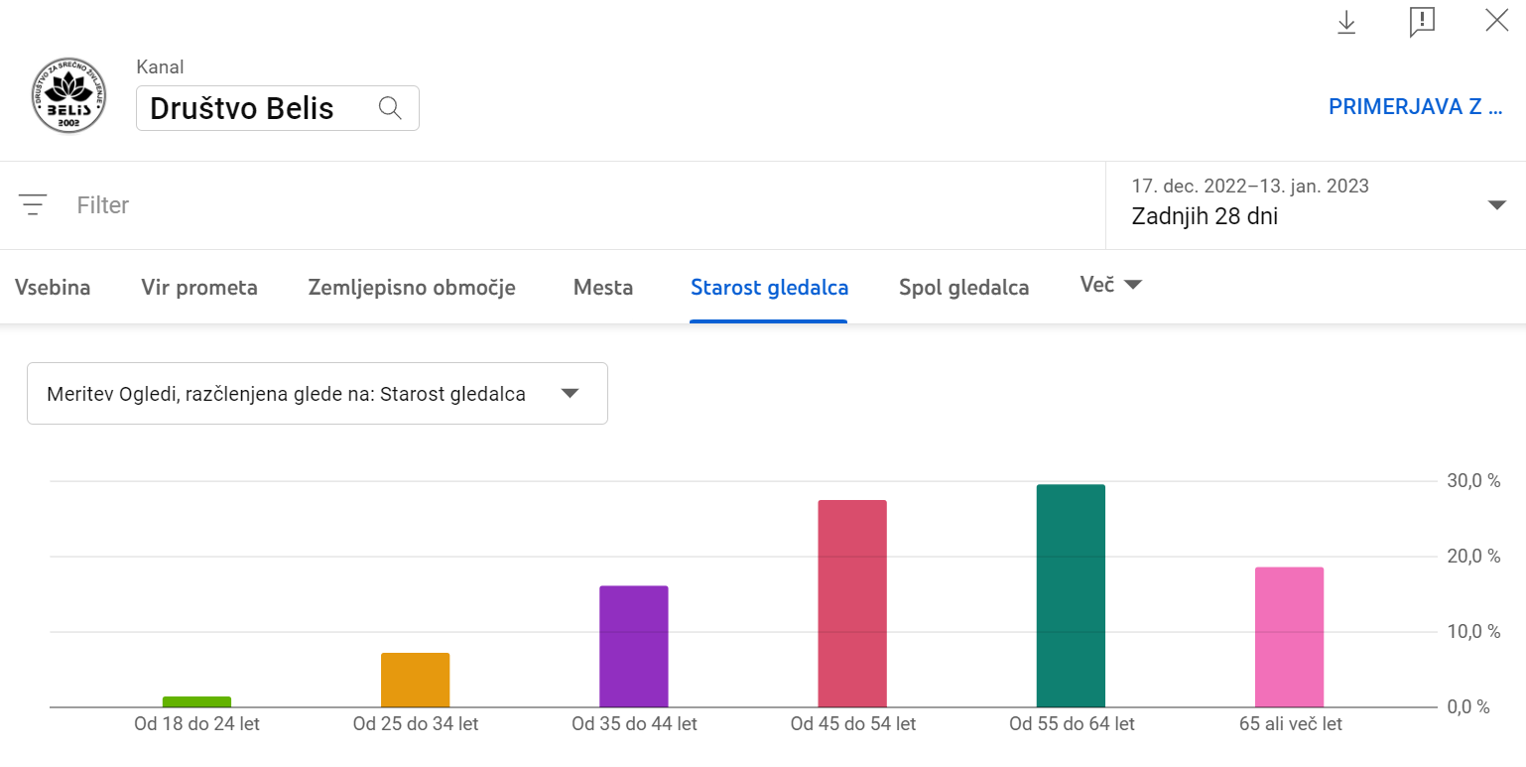This screenshot has width=1526, height=767.
Task: Click the filter lines icon
Action: (x=34, y=205)
